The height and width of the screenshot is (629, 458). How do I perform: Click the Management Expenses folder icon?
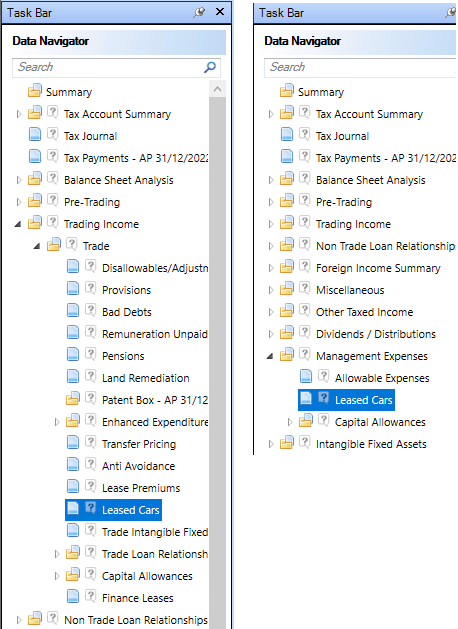(x=286, y=354)
